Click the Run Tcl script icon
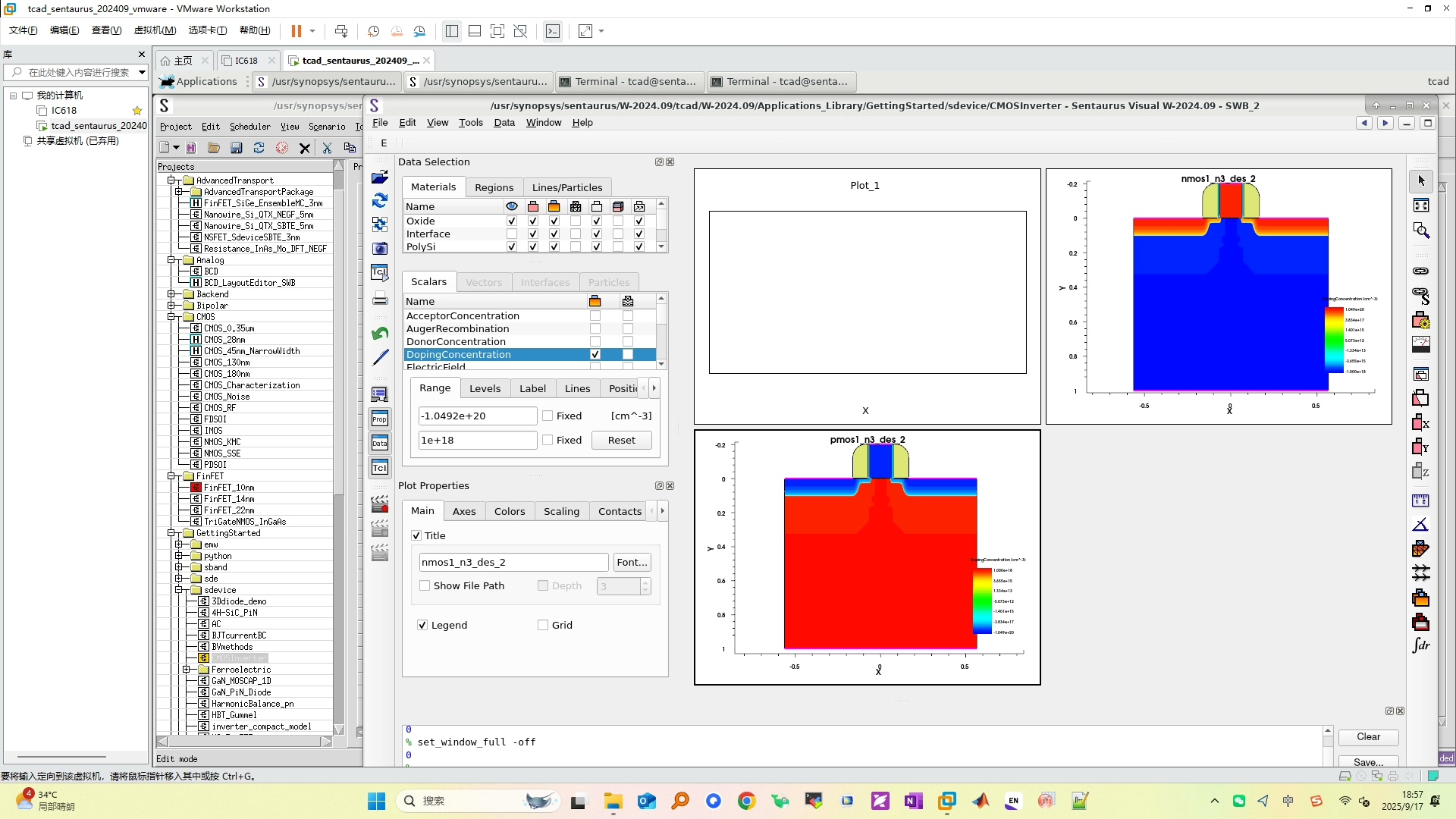The image size is (1456, 819). point(380,273)
